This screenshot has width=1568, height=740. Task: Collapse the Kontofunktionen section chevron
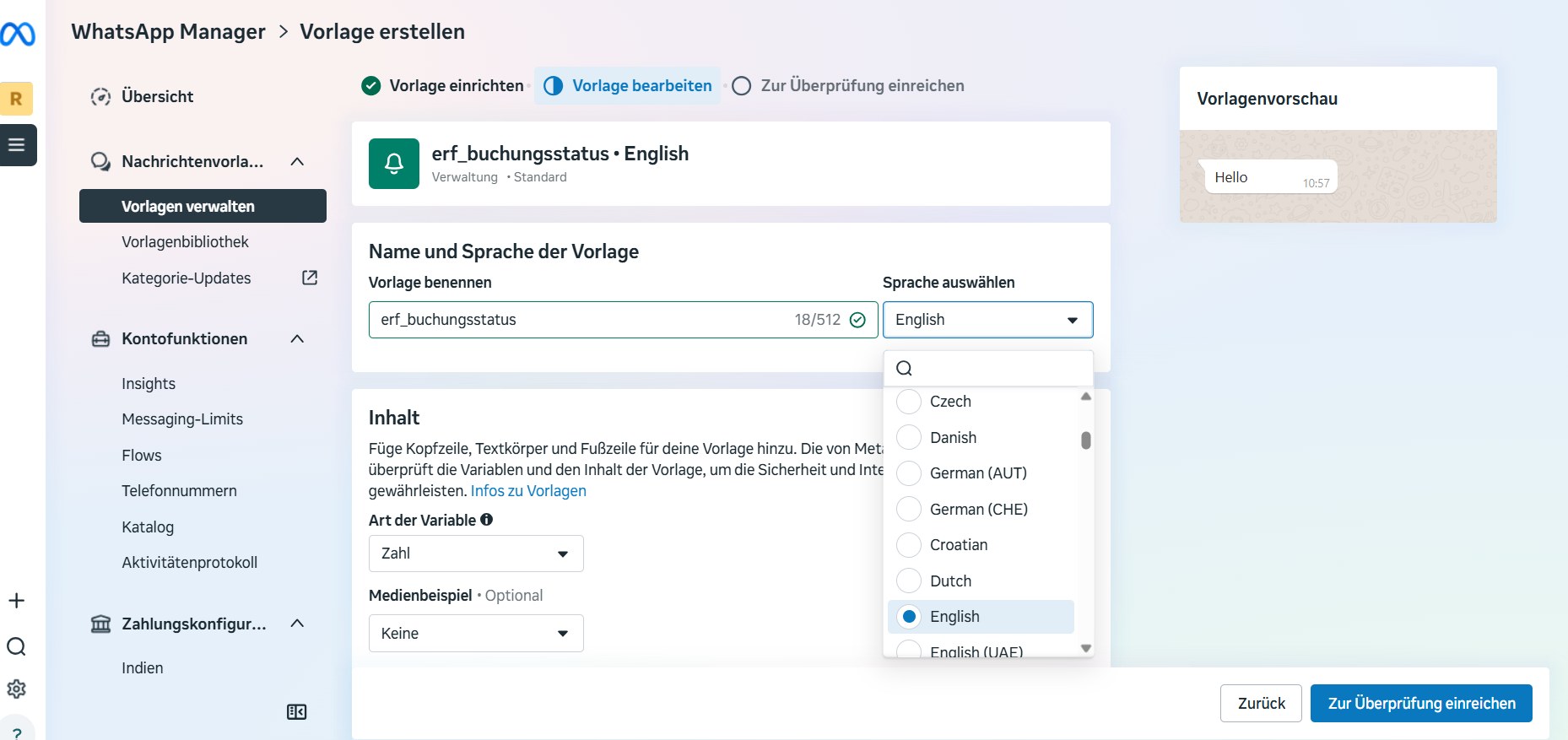[x=297, y=338]
